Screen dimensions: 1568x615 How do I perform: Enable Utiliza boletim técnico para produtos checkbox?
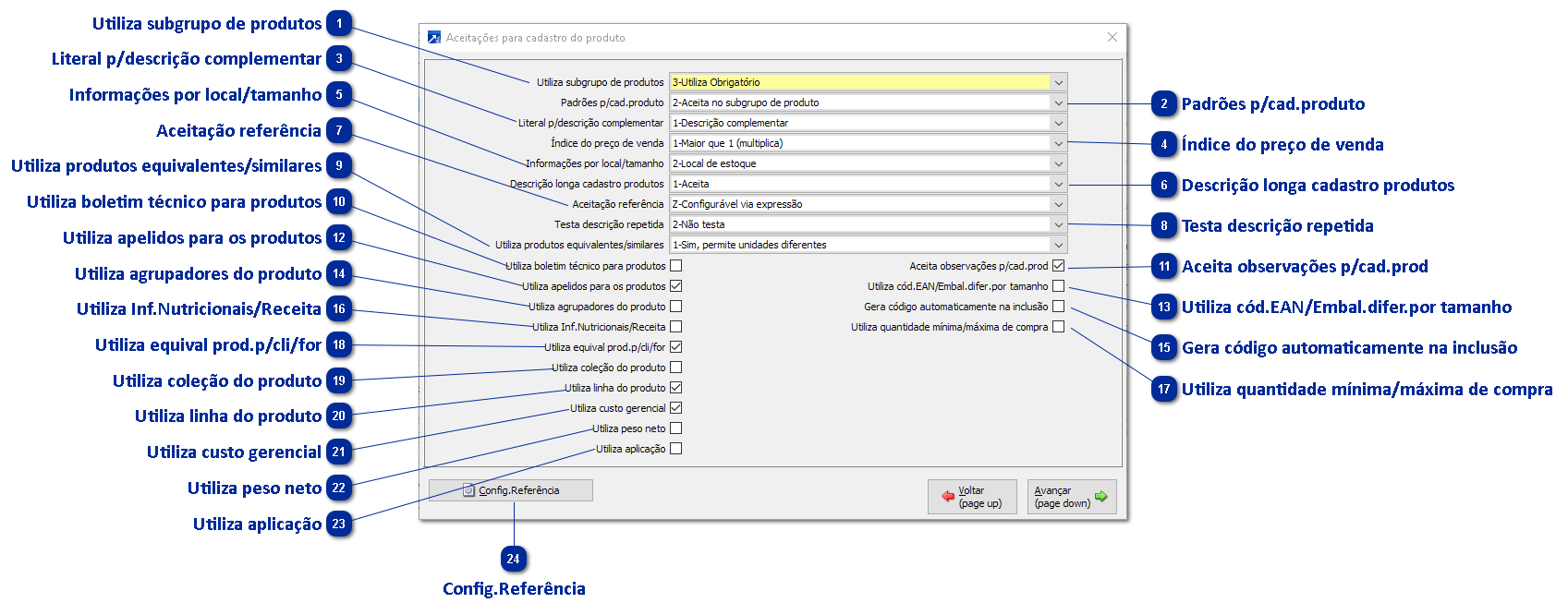(x=676, y=266)
